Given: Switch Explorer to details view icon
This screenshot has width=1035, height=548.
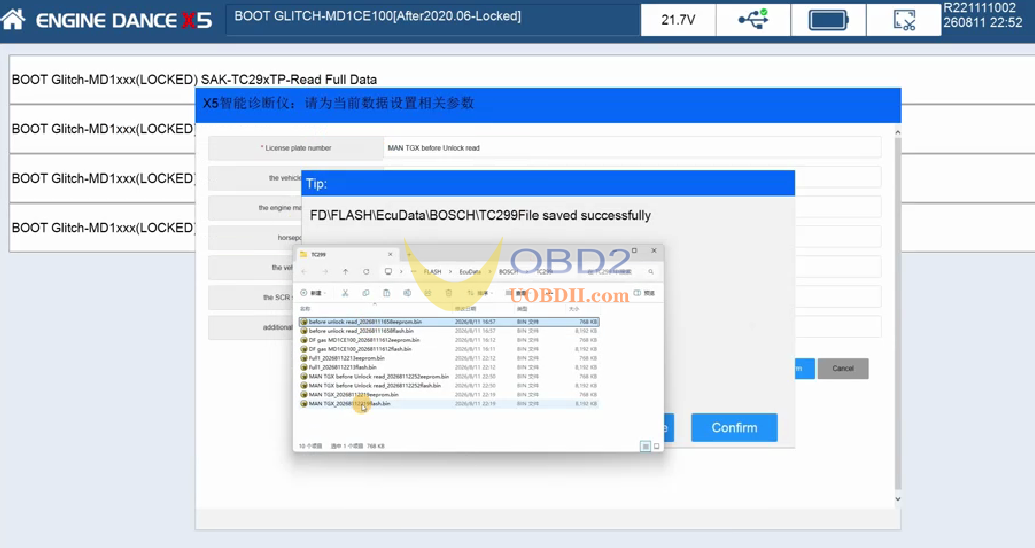Looking at the screenshot, I should coord(645,446).
